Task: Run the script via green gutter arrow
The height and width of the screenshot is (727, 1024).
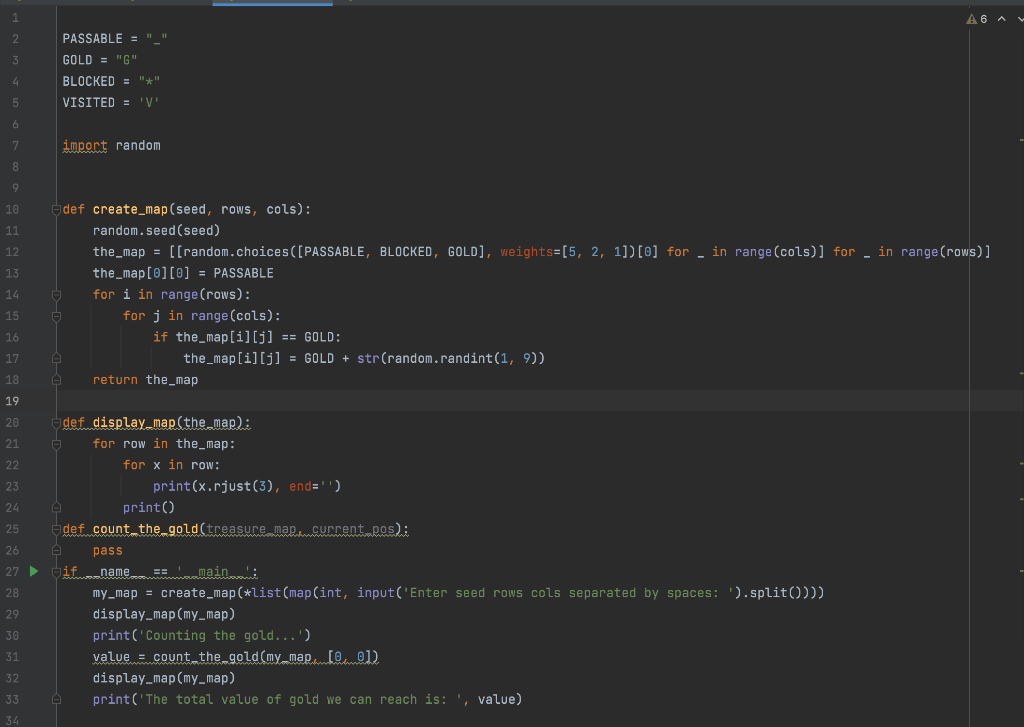Action: pyautogui.click(x=33, y=571)
